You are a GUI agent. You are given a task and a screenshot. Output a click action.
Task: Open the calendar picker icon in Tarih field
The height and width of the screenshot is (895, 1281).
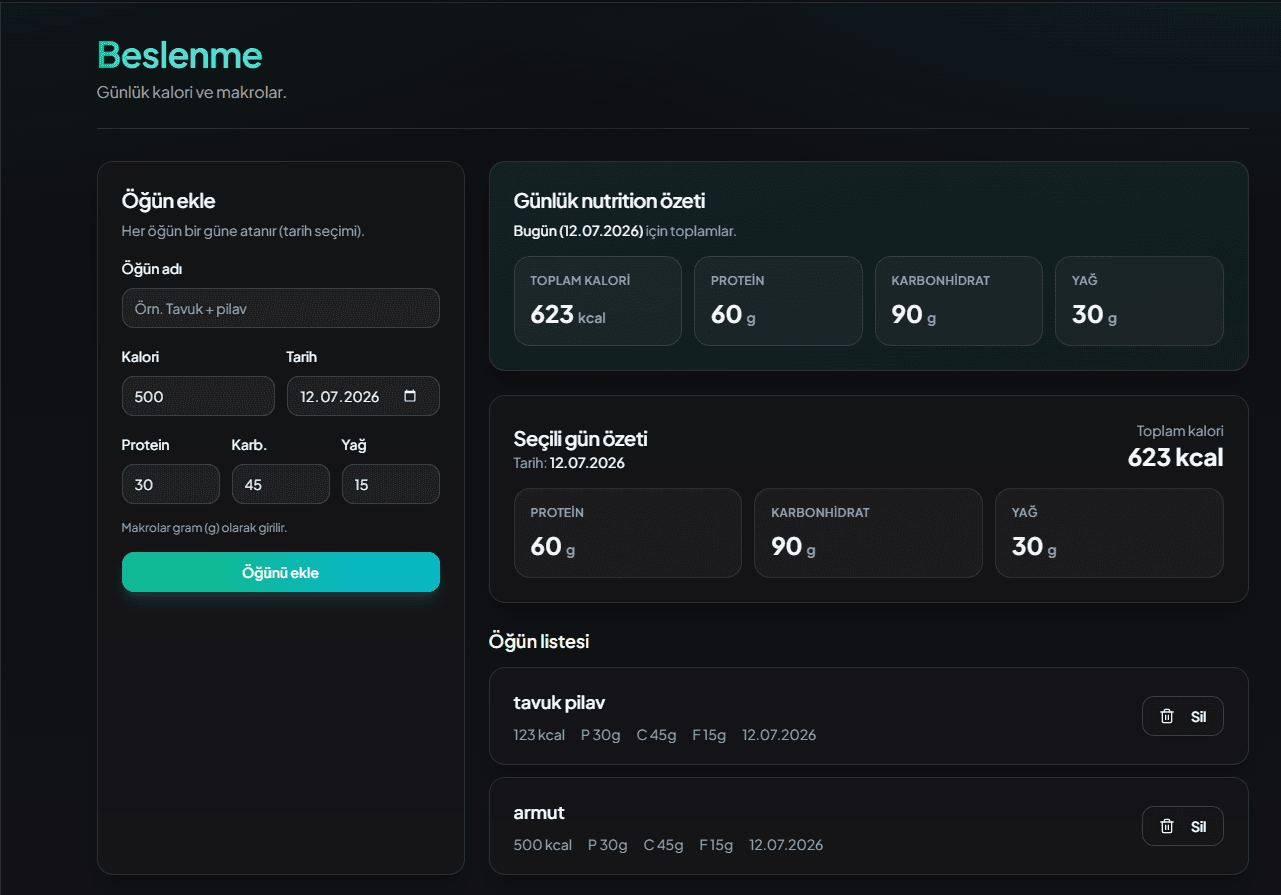coord(410,396)
